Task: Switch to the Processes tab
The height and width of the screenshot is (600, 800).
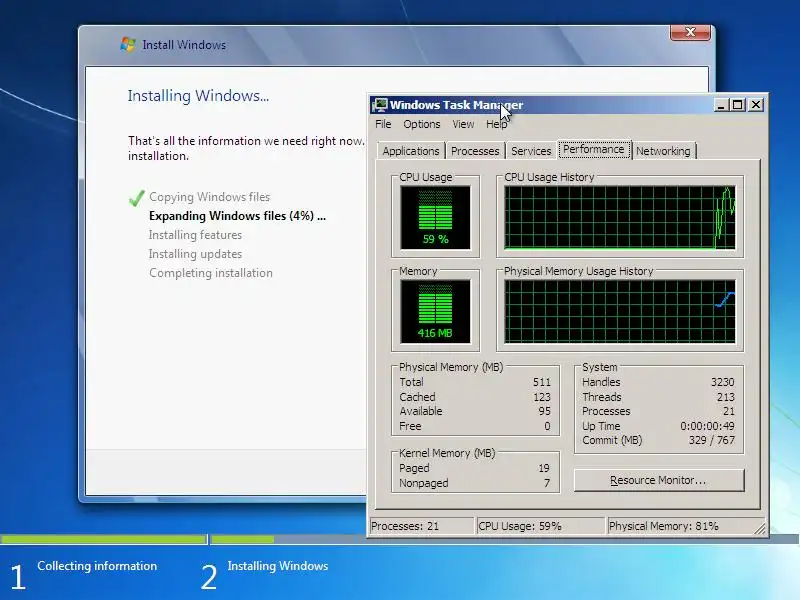Action: click(x=475, y=151)
